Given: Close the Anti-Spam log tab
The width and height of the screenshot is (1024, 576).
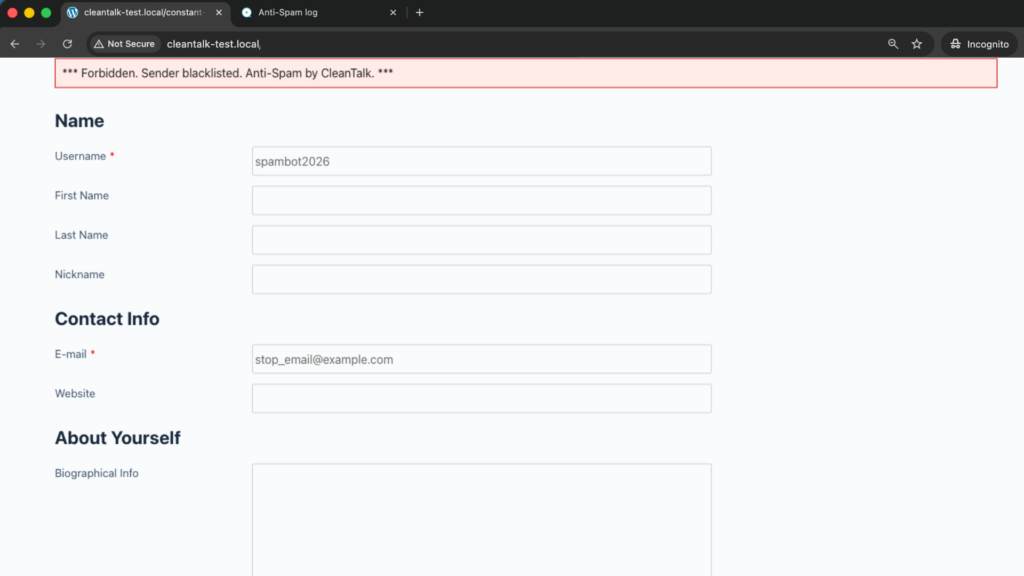Looking at the screenshot, I should [393, 12].
